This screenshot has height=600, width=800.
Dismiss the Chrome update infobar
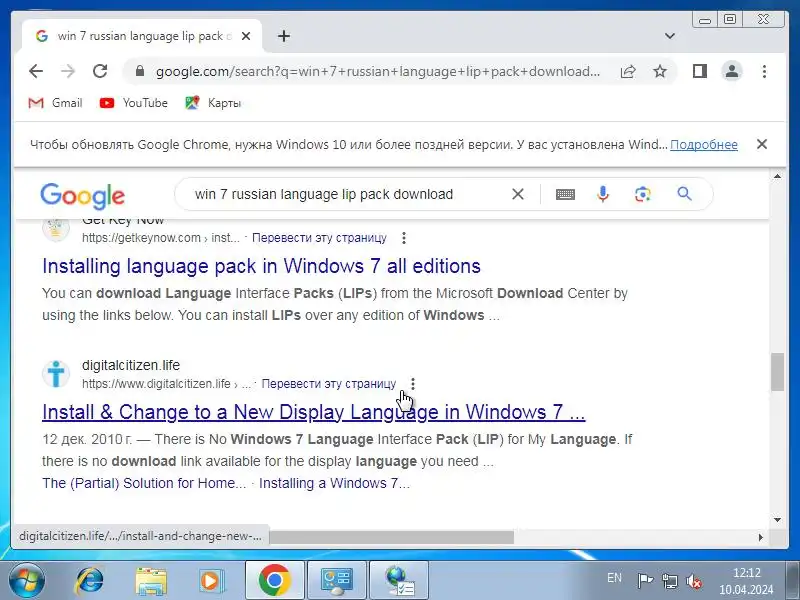click(762, 144)
